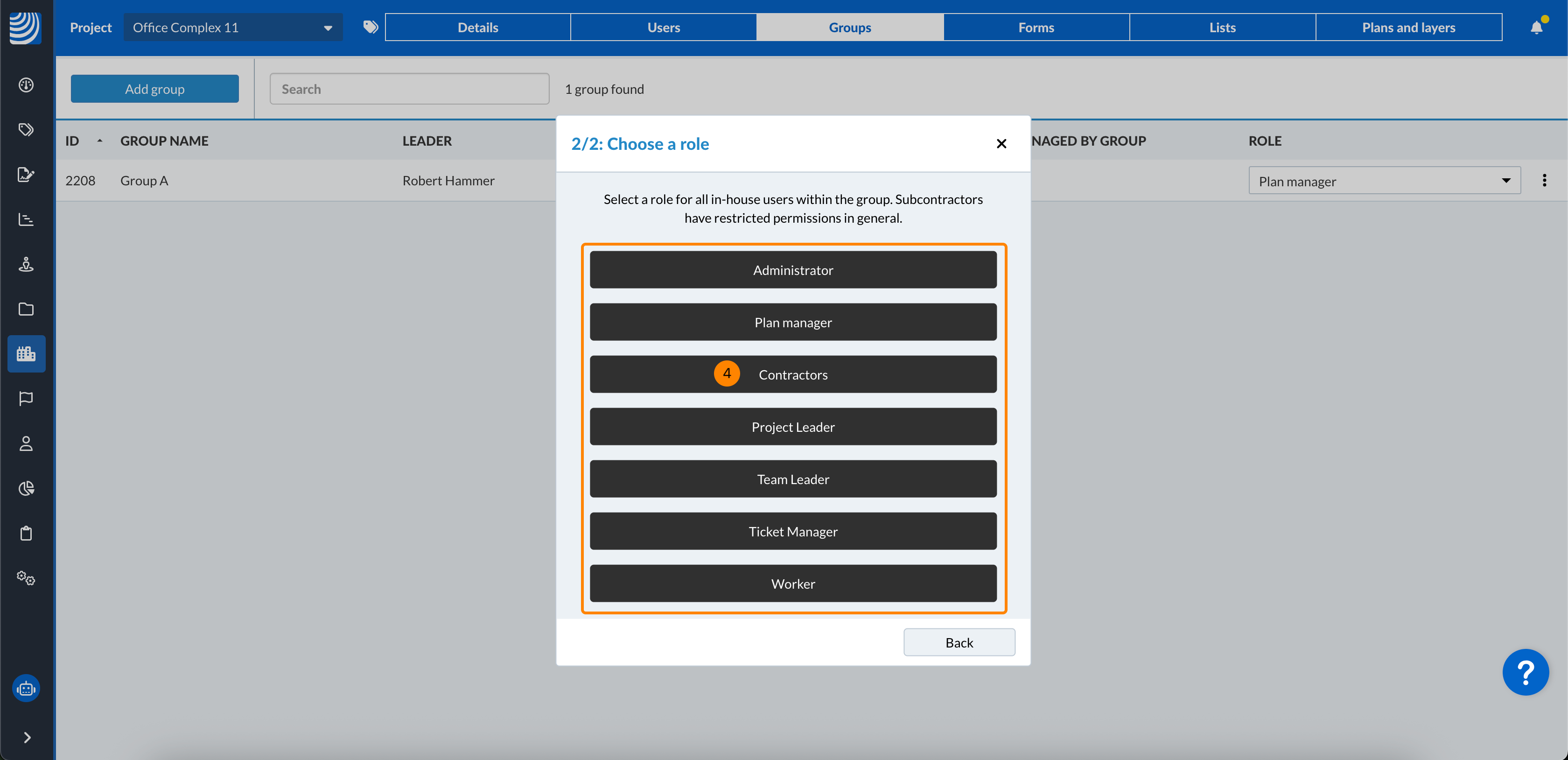Open the chatbot robot icon
Image resolution: width=1568 pixels, height=760 pixels.
pos(26,689)
